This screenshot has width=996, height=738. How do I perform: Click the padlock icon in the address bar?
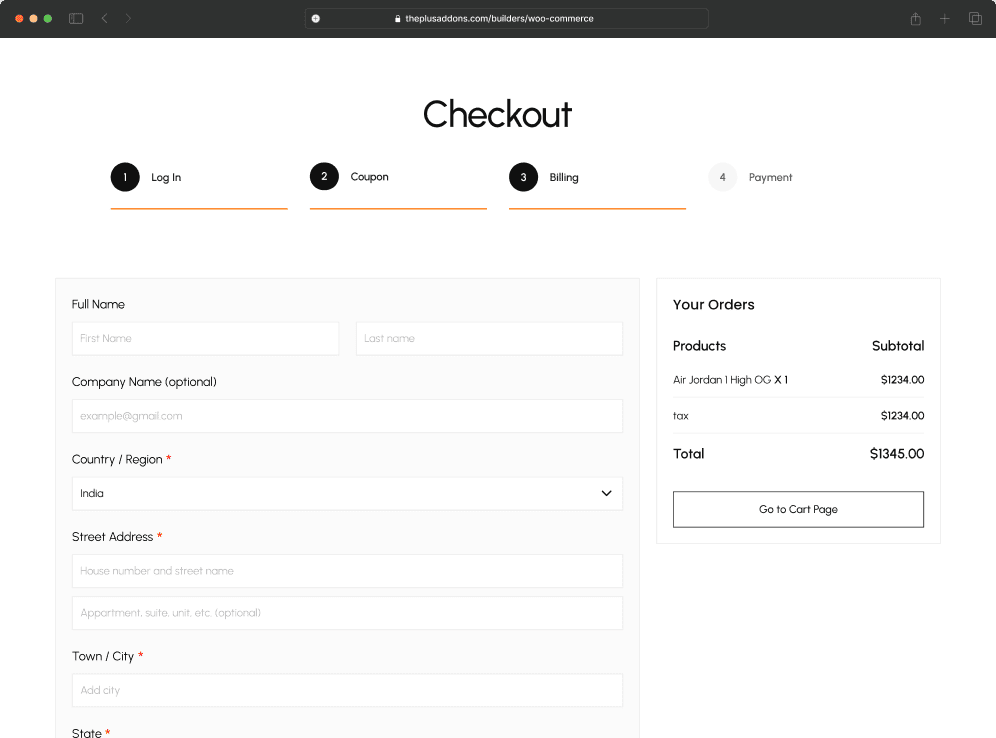397,18
